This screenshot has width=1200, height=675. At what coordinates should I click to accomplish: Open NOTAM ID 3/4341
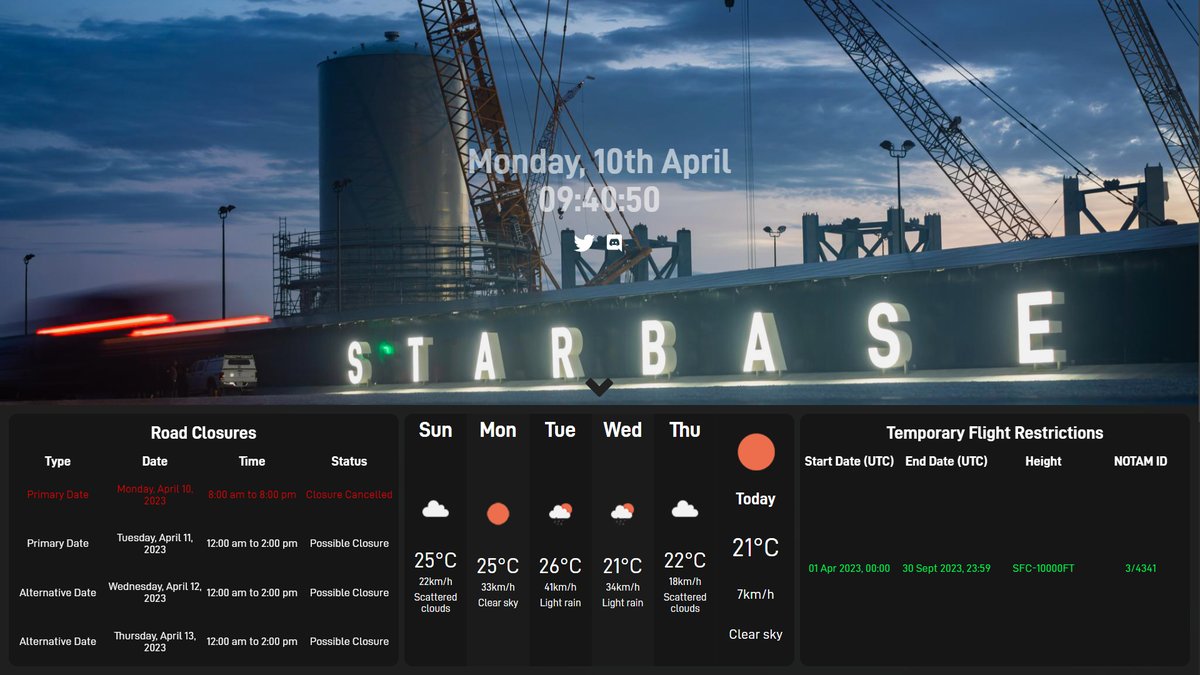coord(1141,569)
